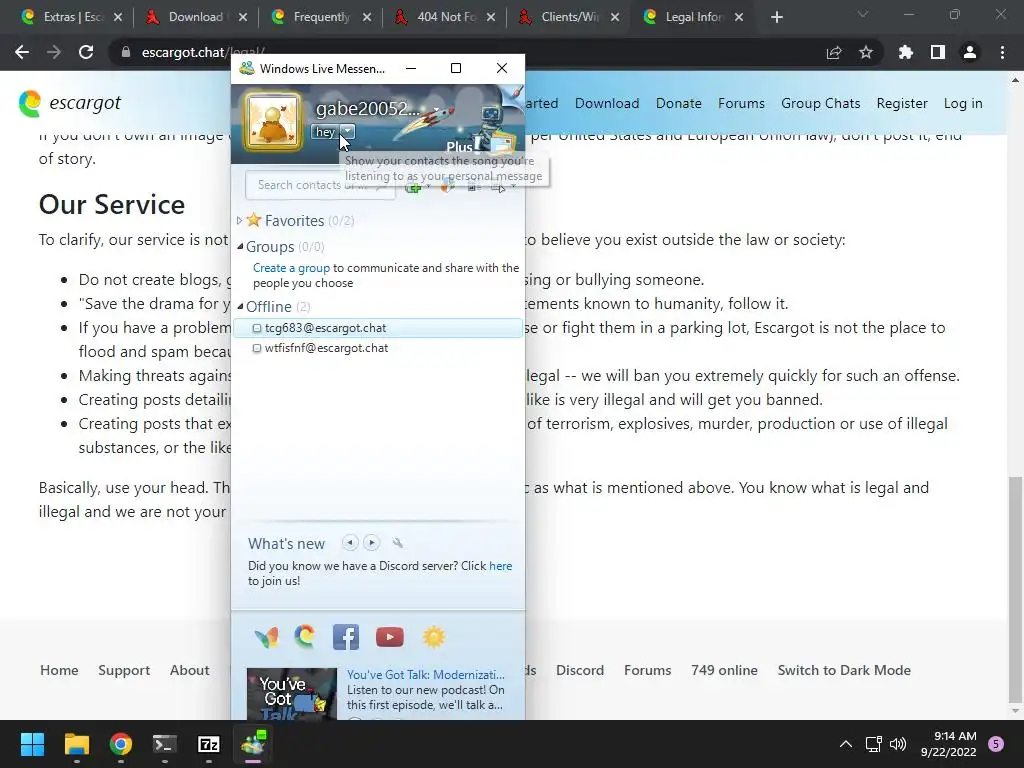The width and height of the screenshot is (1024, 768).
Task: Open the You've Got Talk: Modernizati... link
Action: (x=426, y=675)
